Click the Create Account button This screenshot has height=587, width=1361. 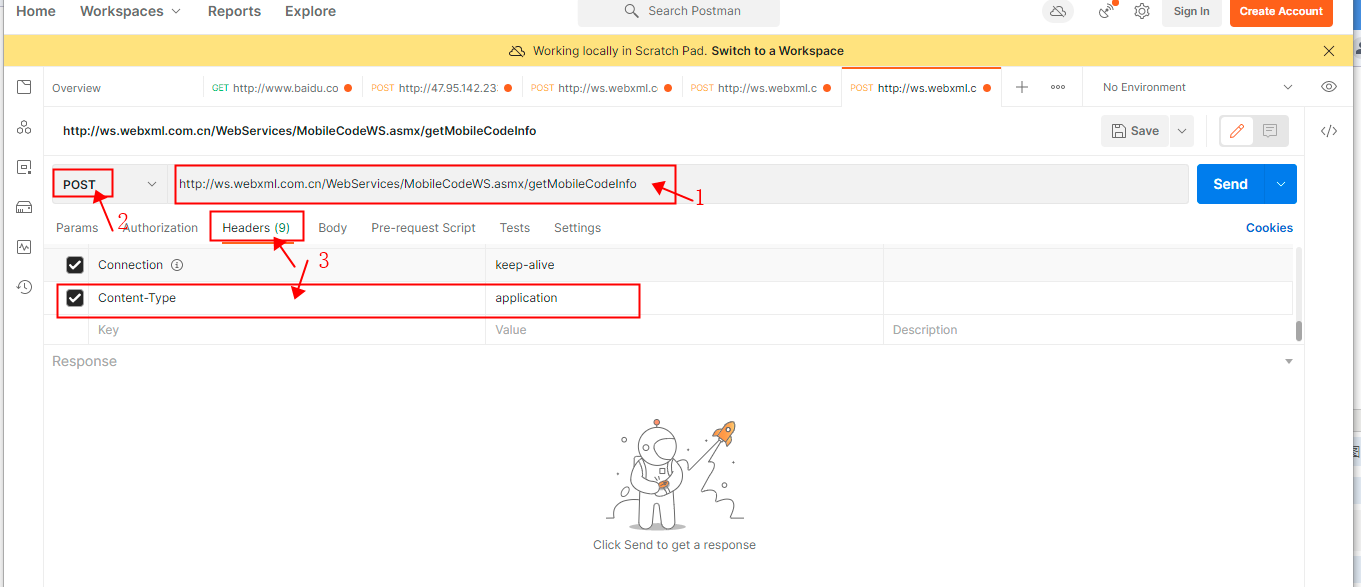[x=1281, y=11]
